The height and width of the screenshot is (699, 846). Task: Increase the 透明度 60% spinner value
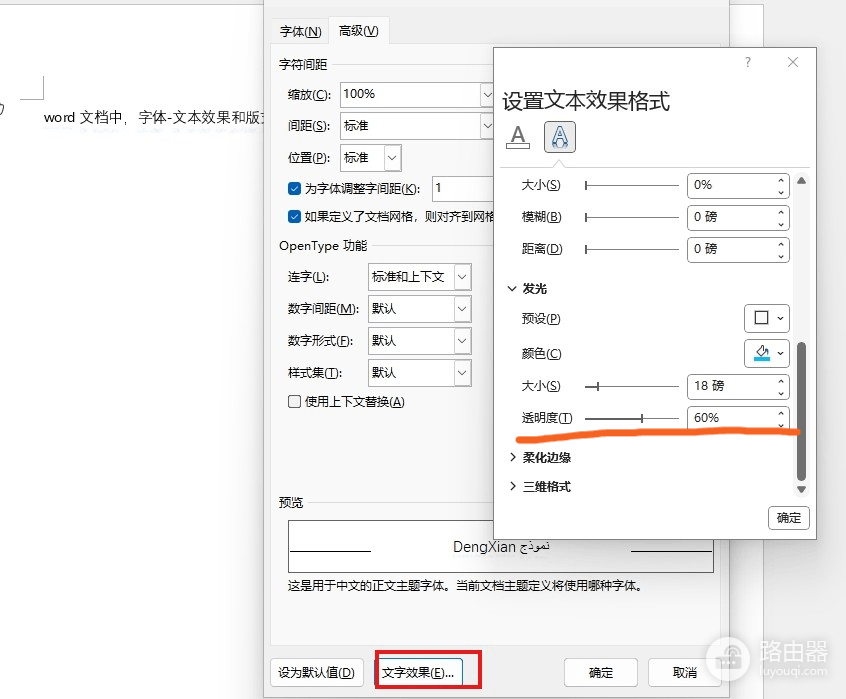pos(781,413)
